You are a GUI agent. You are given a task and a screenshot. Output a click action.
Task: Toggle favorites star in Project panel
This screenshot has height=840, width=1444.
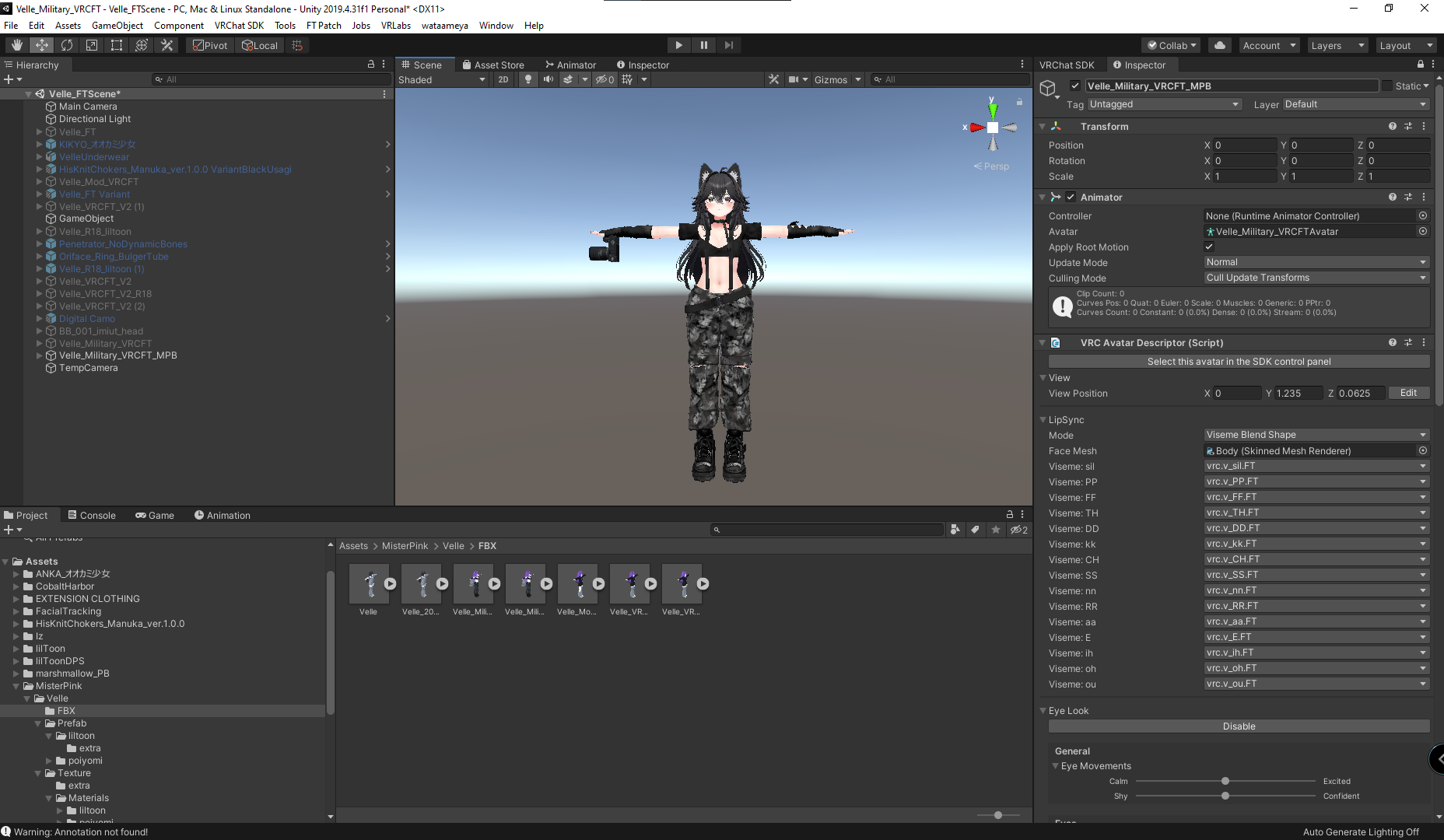pyautogui.click(x=996, y=530)
